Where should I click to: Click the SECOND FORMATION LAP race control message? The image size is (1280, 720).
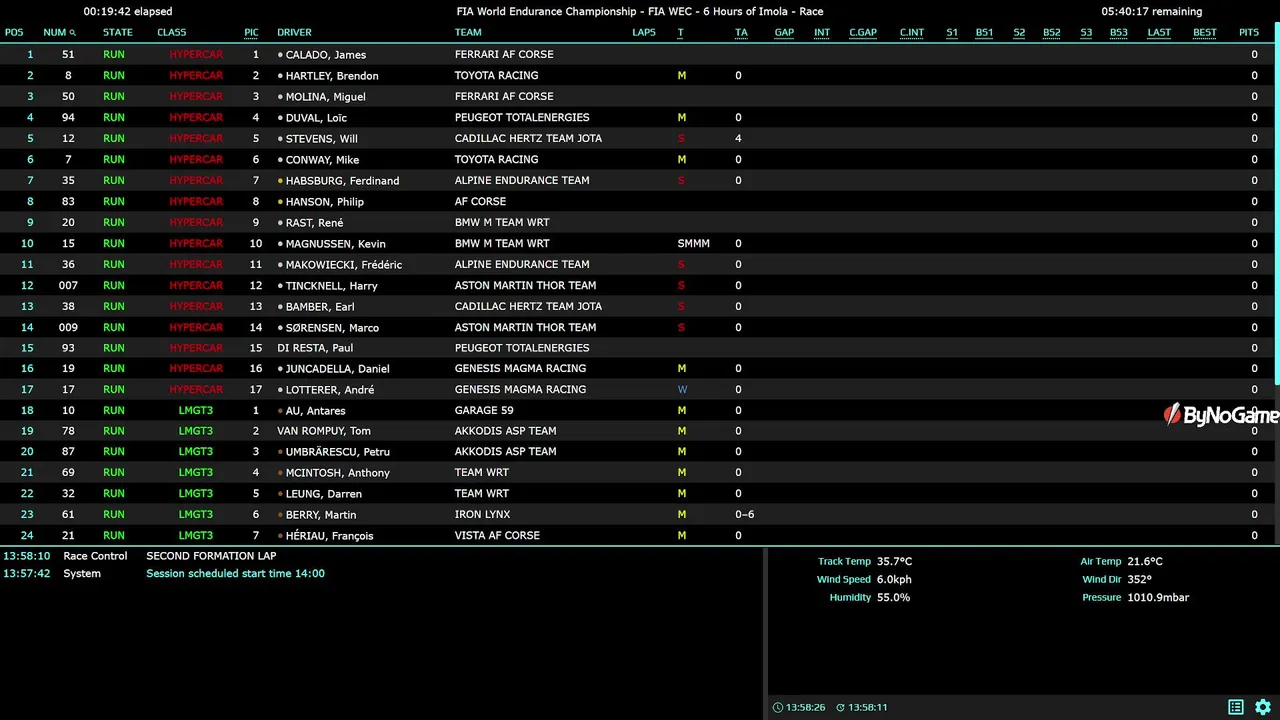click(x=211, y=556)
